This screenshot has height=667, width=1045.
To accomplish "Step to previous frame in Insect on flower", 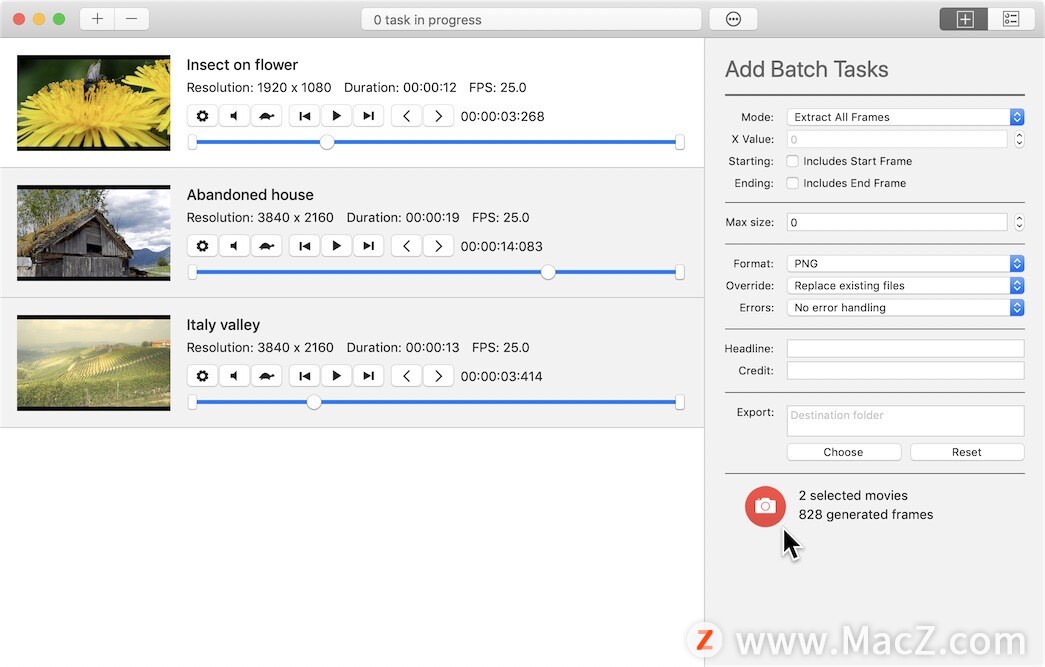I will pos(407,116).
